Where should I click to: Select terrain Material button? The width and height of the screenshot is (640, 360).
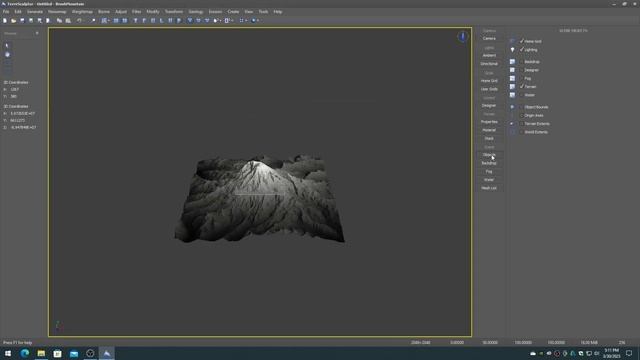(x=489, y=130)
